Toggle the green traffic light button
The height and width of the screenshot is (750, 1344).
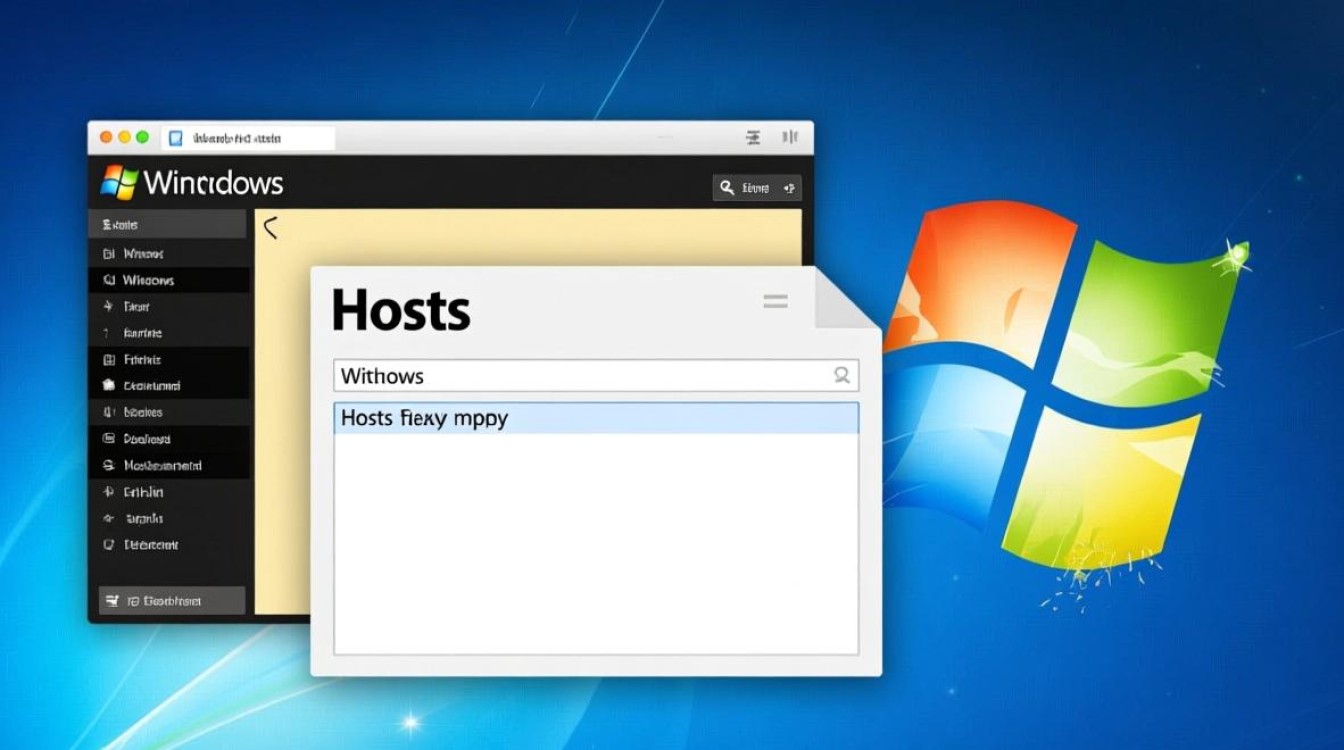click(143, 136)
